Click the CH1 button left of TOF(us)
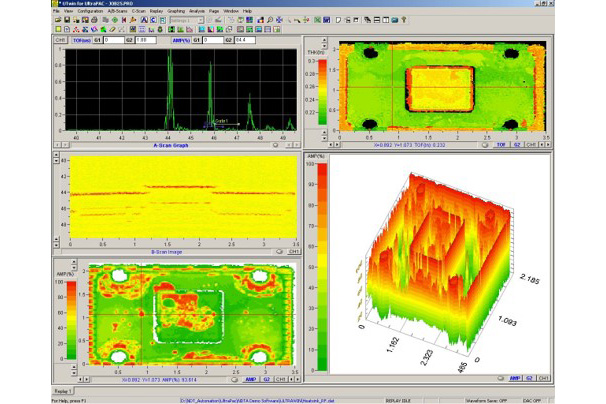 point(58,39)
